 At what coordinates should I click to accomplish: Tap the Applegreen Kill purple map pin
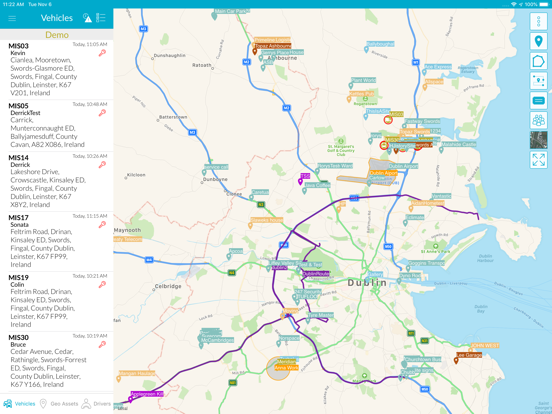pos(130,399)
